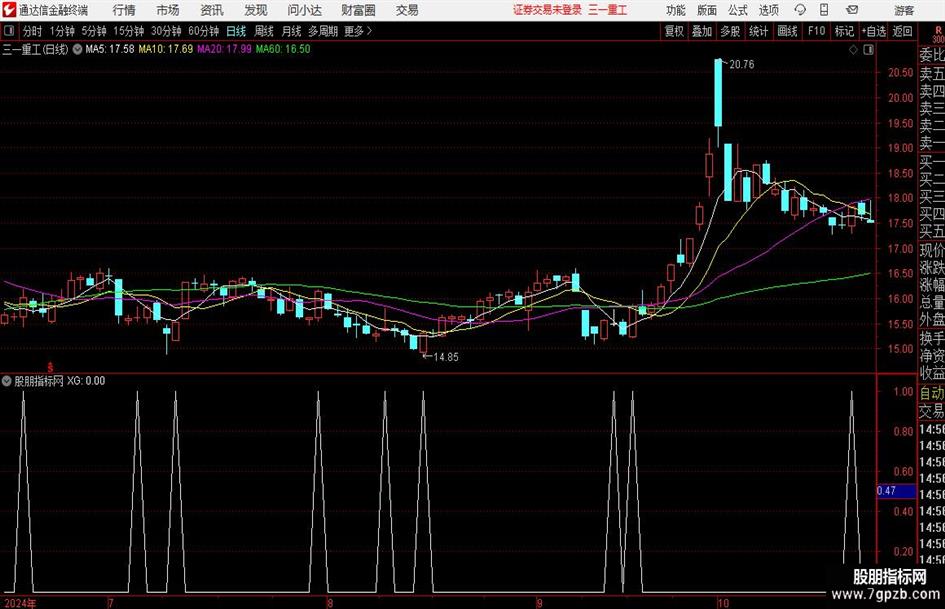
Task: Open the 交易 menu
Action: [407, 10]
